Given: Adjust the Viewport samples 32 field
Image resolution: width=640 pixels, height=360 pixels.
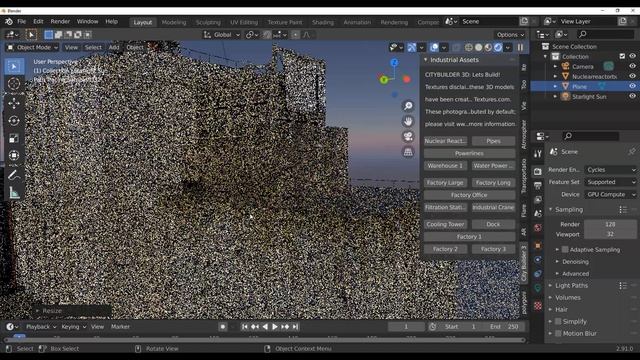Looking at the screenshot, I should point(610,234).
